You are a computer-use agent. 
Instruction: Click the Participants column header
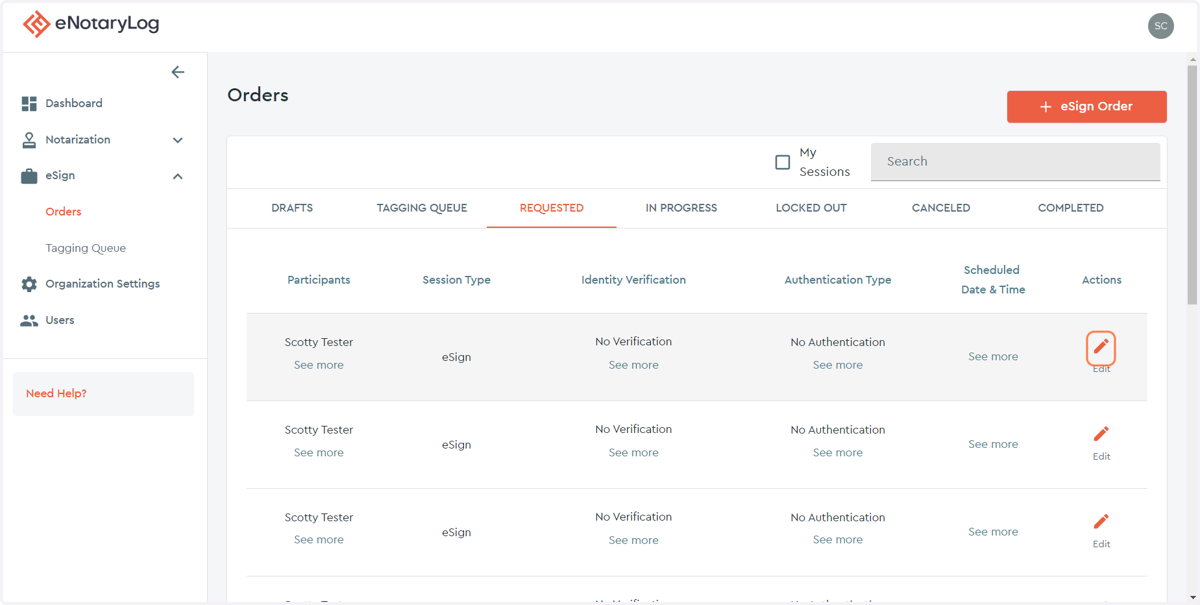pyautogui.click(x=319, y=280)
